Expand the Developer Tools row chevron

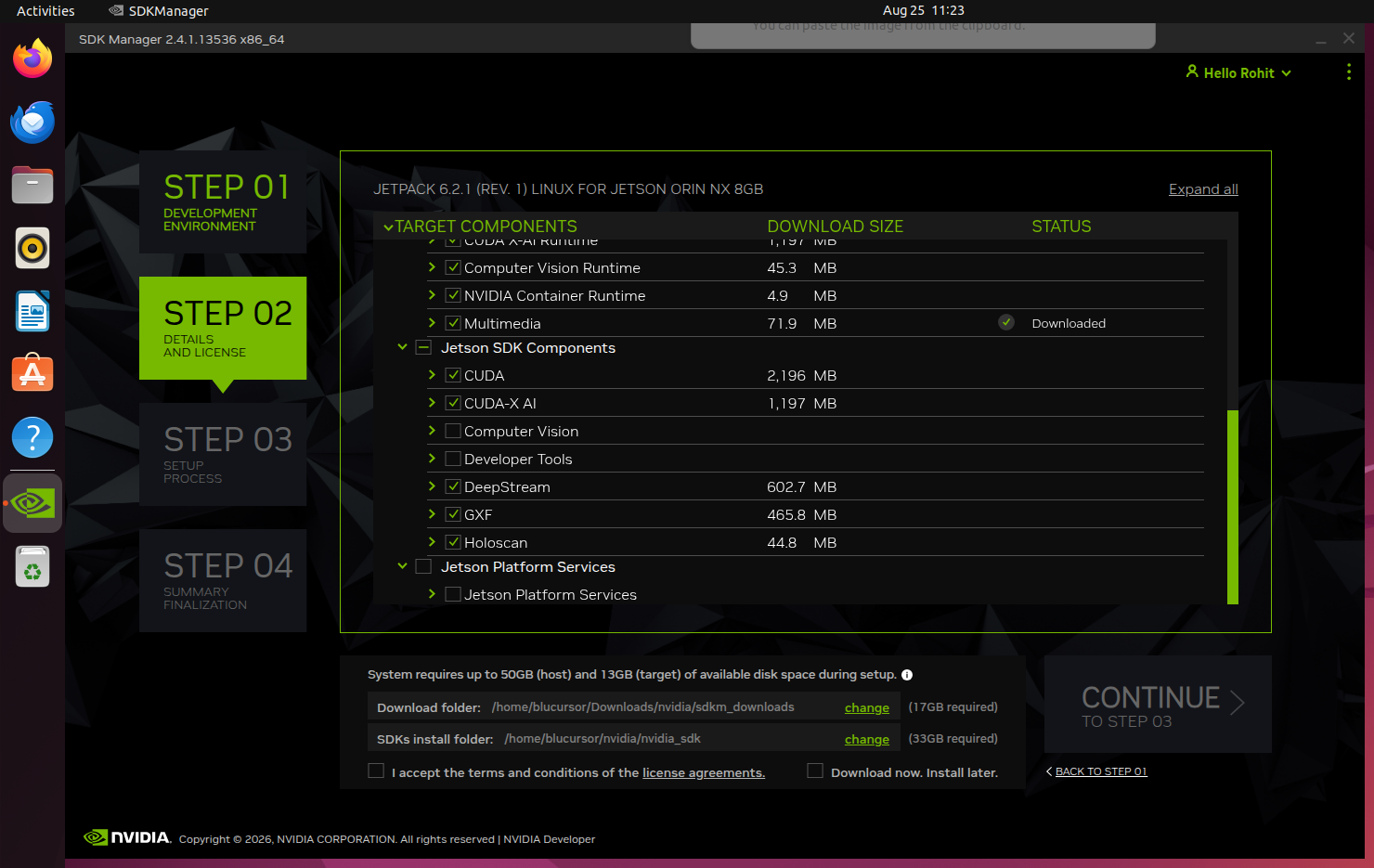click(432, 459)
